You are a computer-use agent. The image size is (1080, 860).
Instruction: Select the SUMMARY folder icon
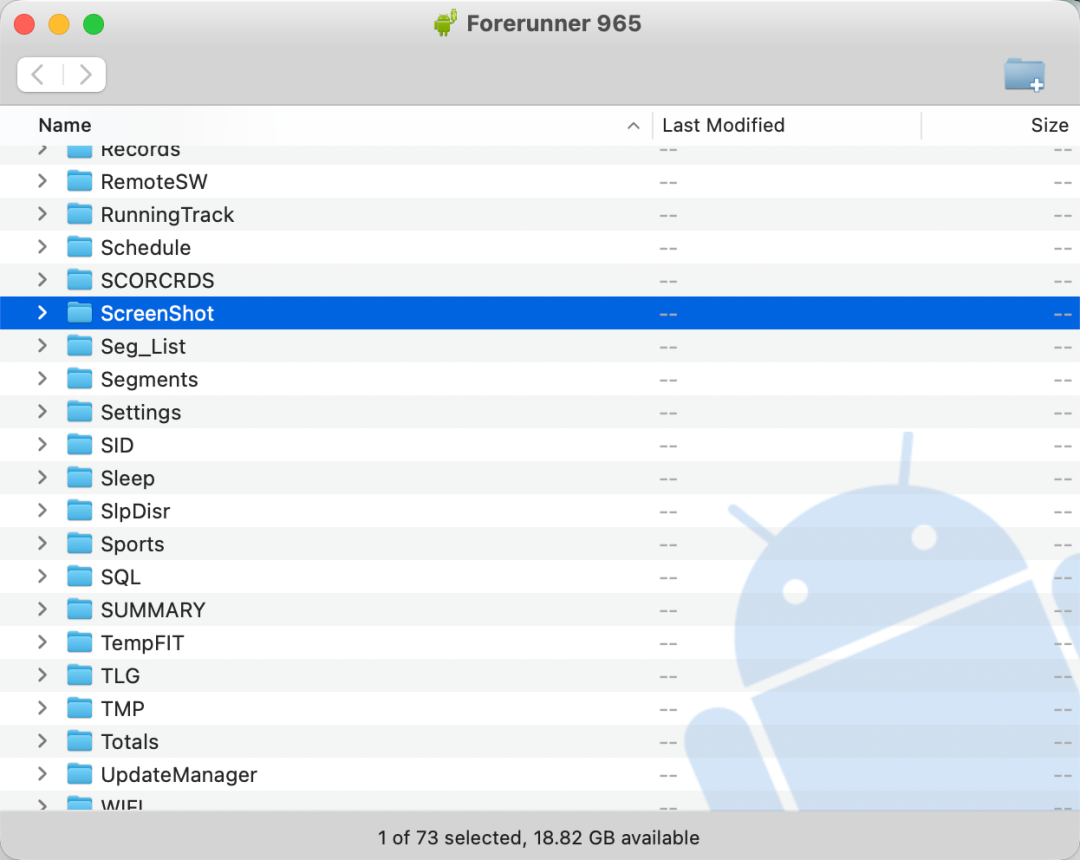pyautogui.click(x=80, y=610)
